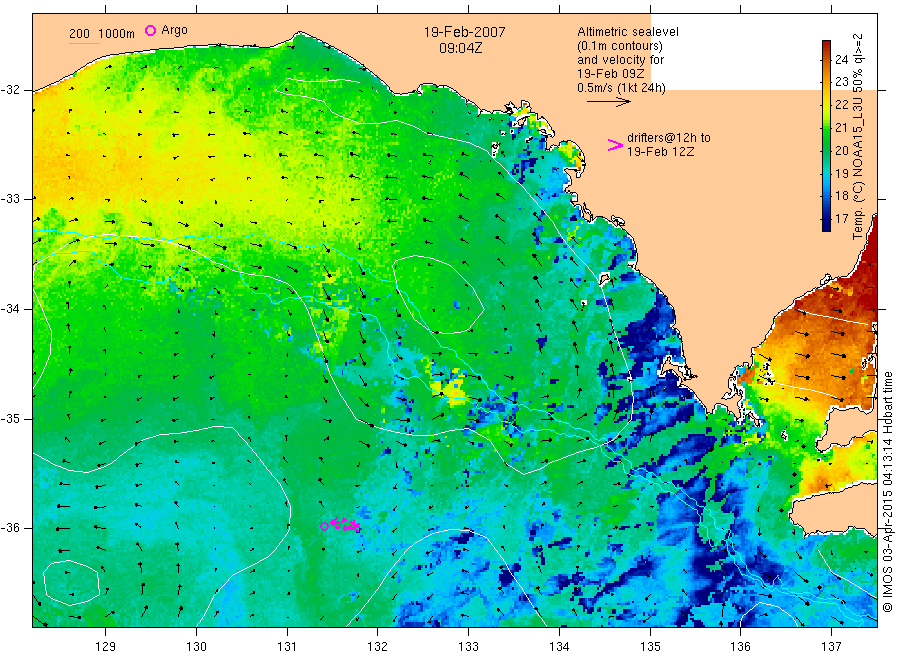Click the color bar value 23

[x=841, y=82]
